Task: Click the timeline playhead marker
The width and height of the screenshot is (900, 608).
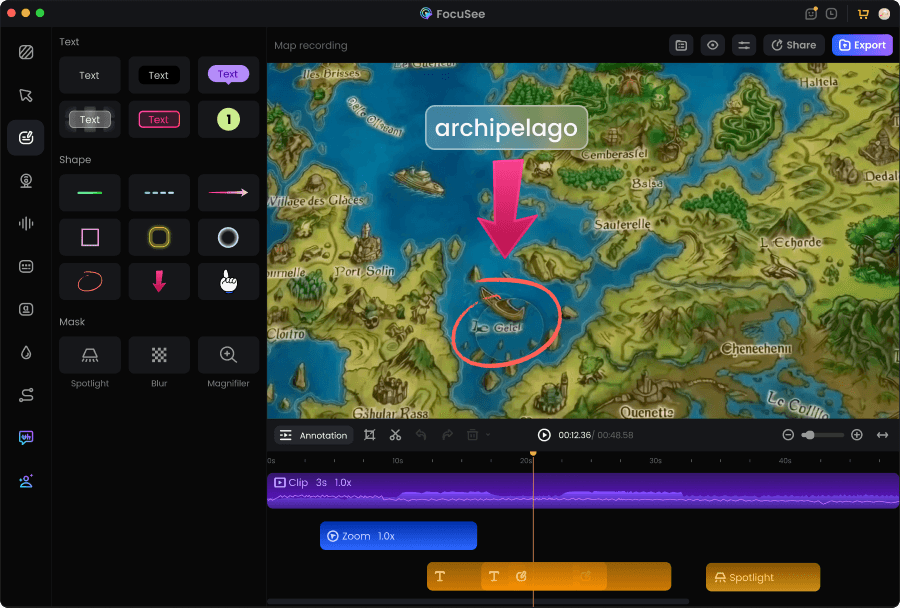Action: [x=533, y=454]
